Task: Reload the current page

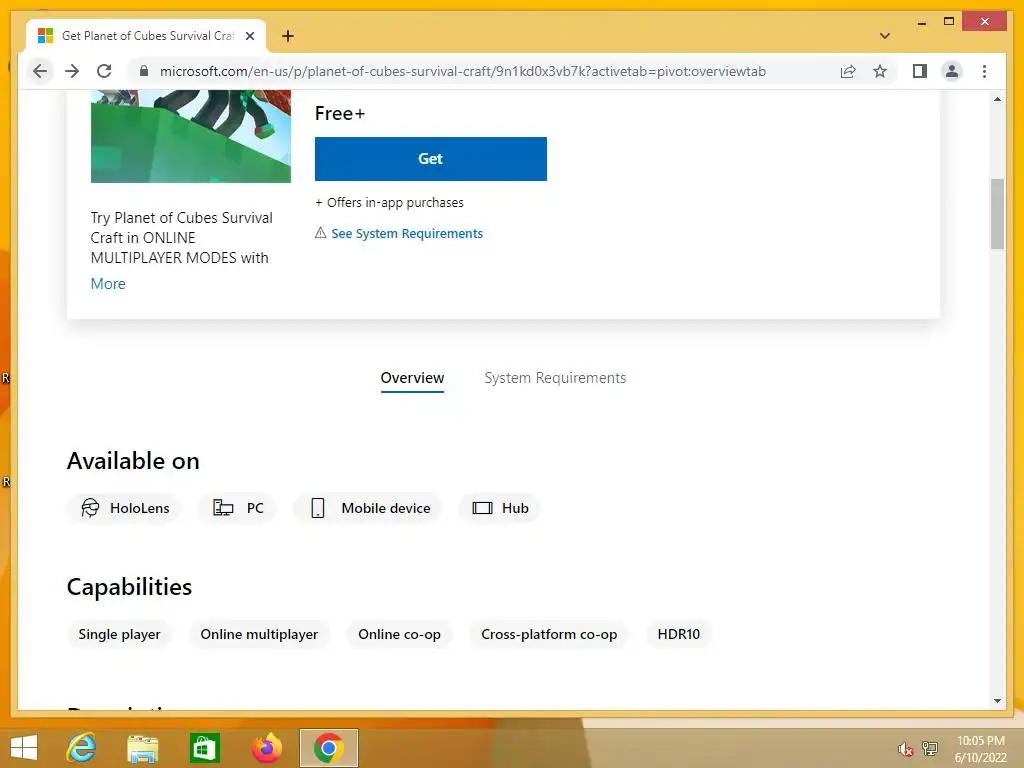Action: (104, 71)
